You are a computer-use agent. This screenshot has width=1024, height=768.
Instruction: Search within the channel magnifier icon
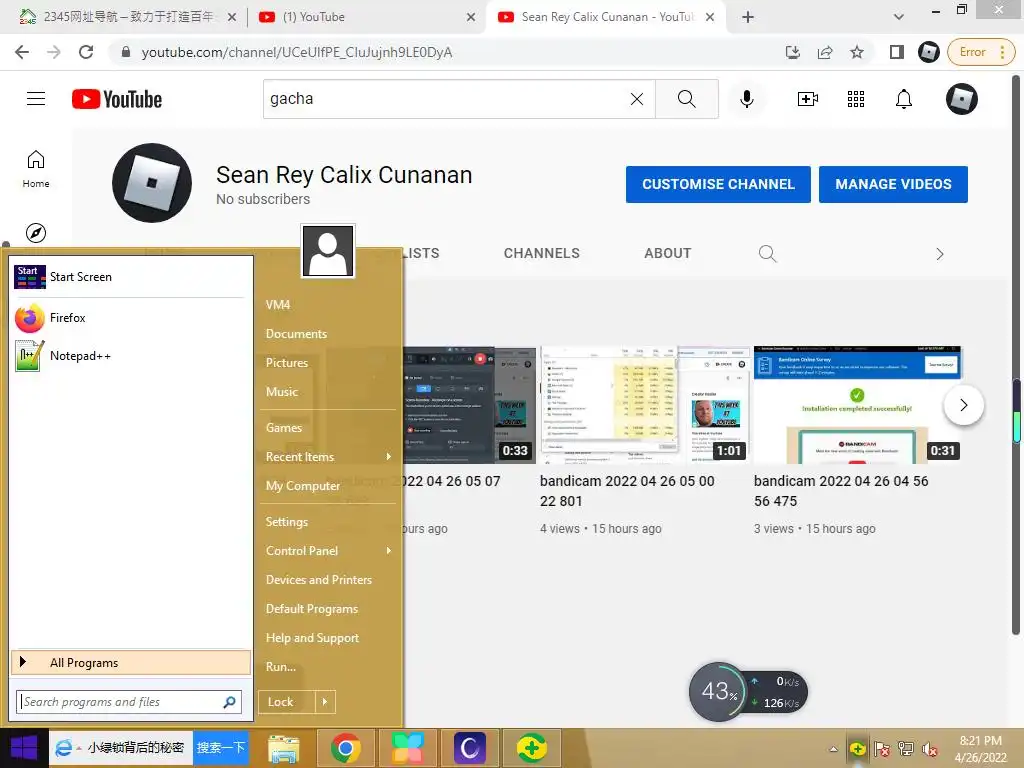click(x=767, y=253)
